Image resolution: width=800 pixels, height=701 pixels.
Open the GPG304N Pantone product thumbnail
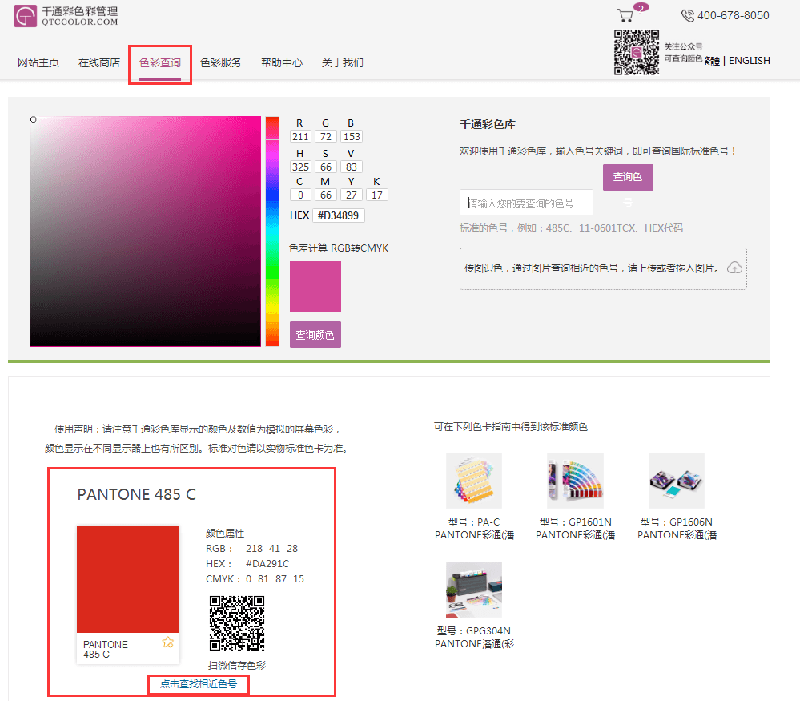(x=473, y=590)
